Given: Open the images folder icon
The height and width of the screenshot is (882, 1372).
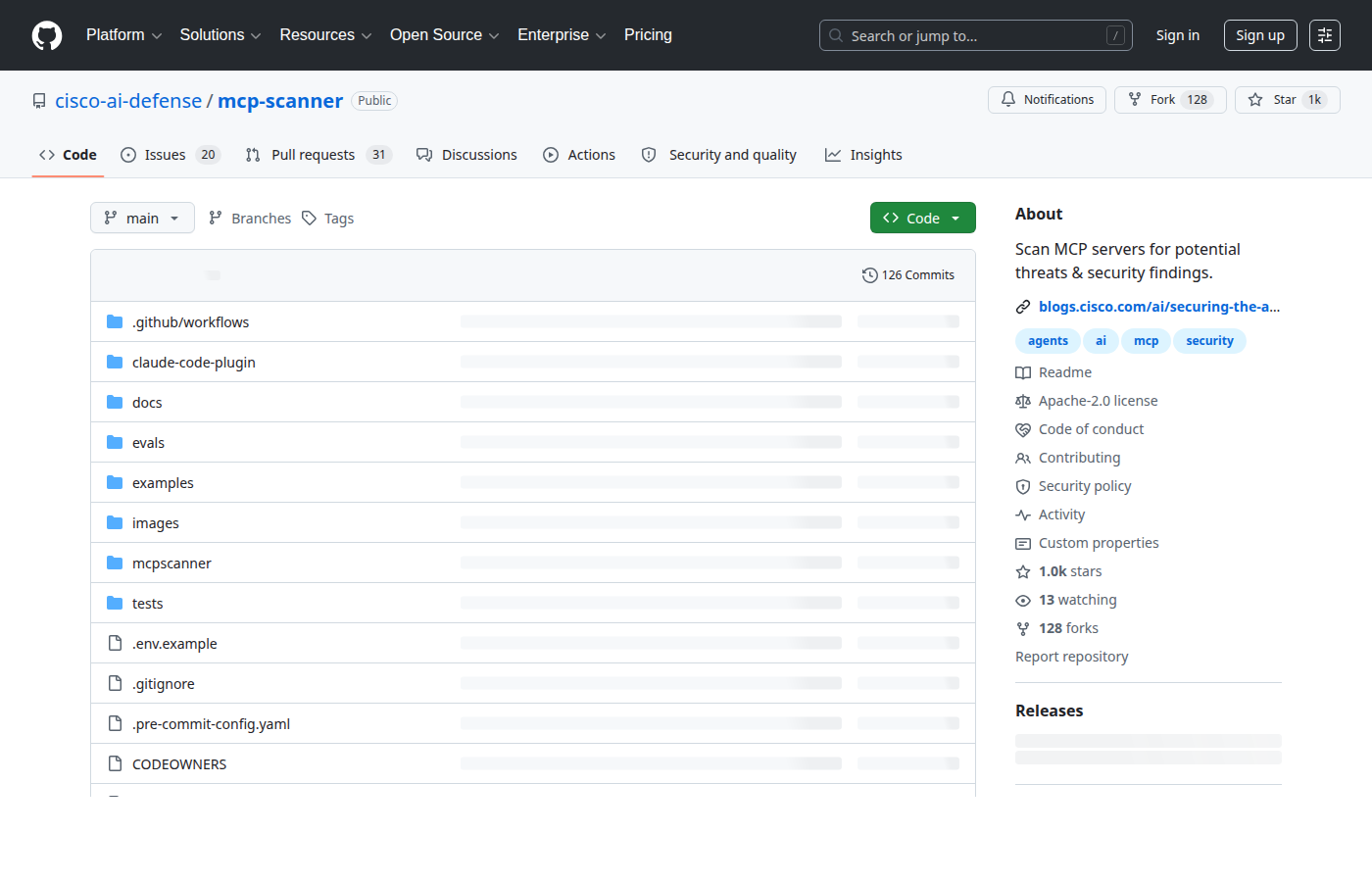Looking at the screenshot, I should (115, 522).
